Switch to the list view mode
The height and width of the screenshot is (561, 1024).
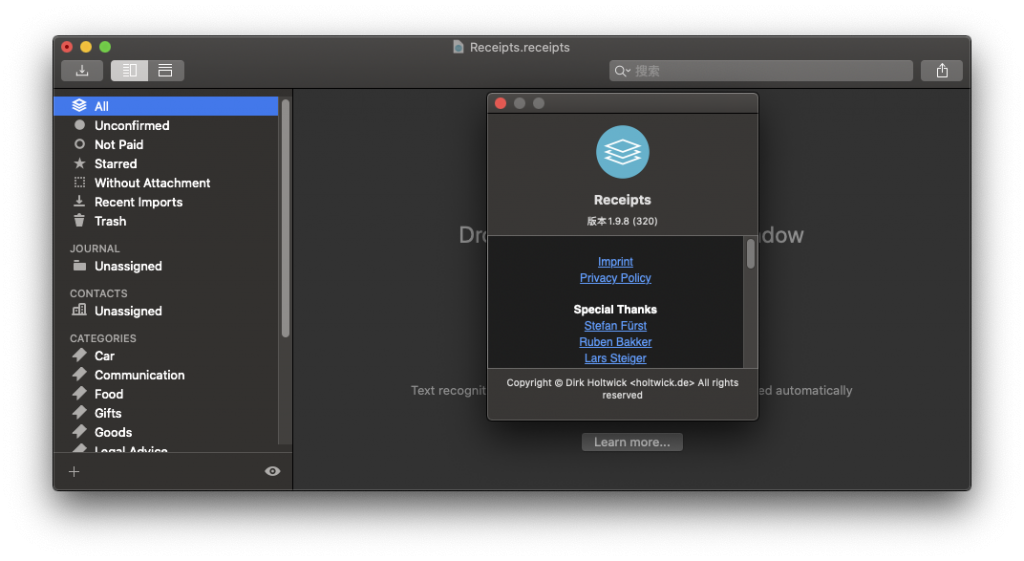(165, 71)
